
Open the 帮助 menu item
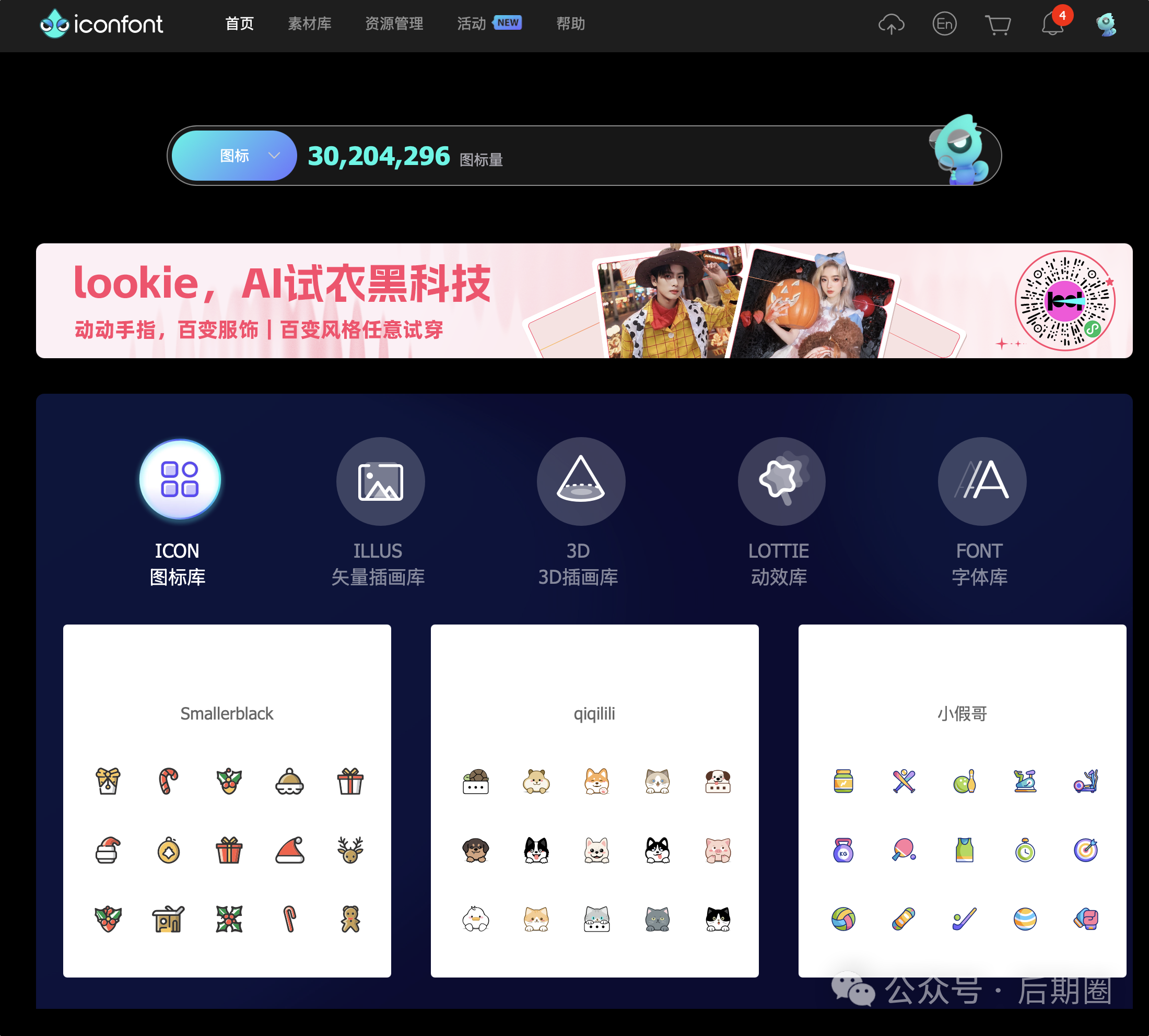pos(570,24)
